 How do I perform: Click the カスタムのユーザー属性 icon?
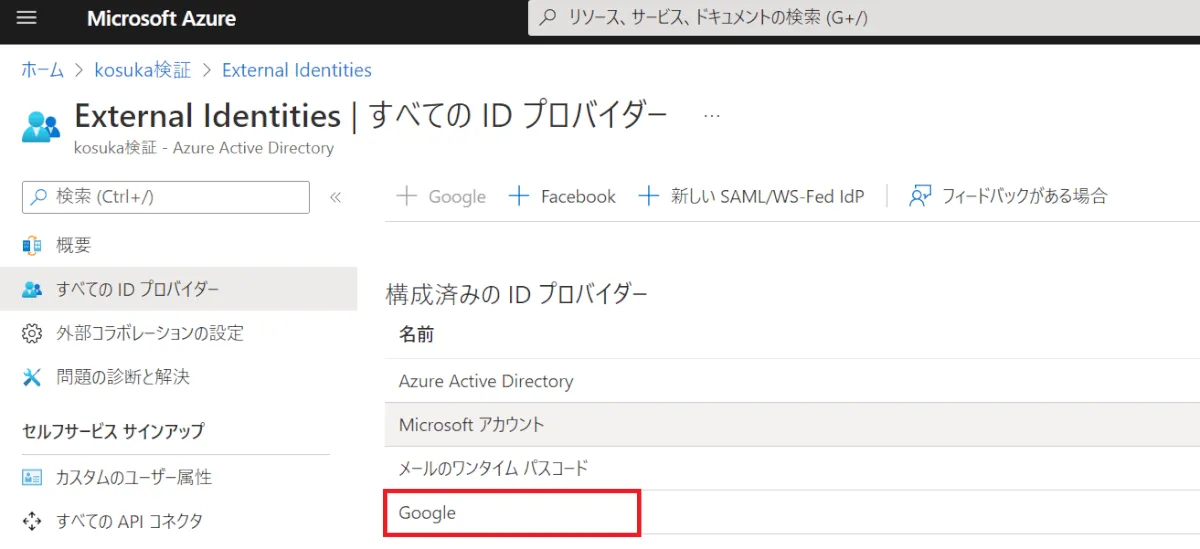click(32, 478)
